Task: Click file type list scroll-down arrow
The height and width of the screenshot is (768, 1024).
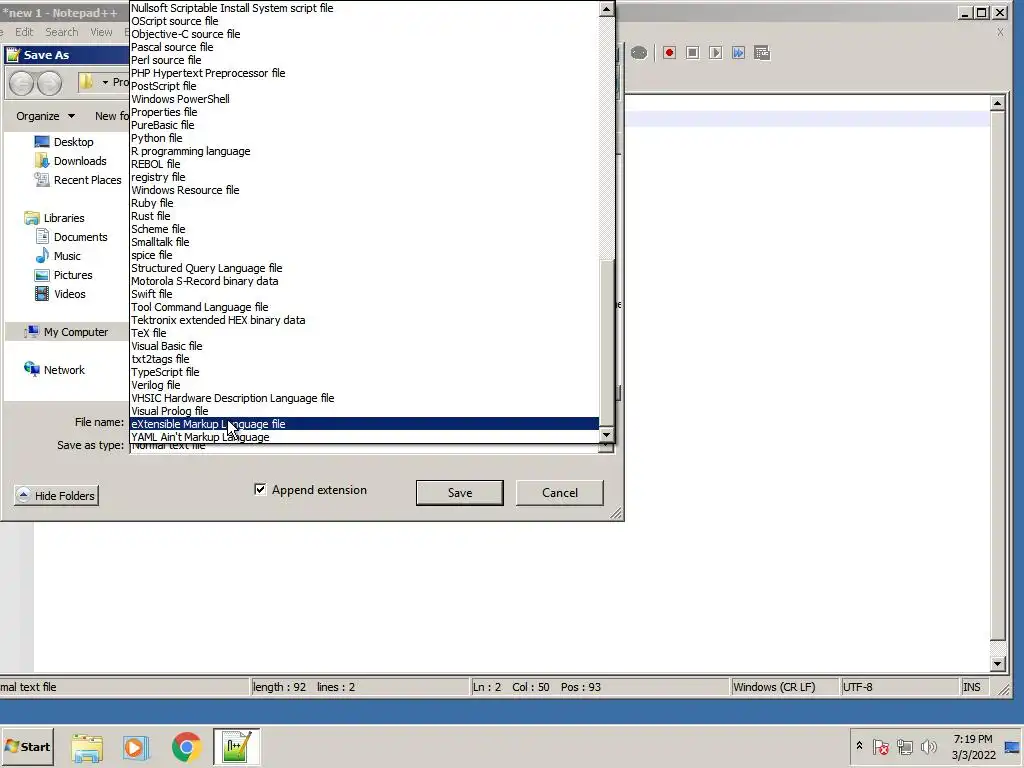Action: coord(606,434)
